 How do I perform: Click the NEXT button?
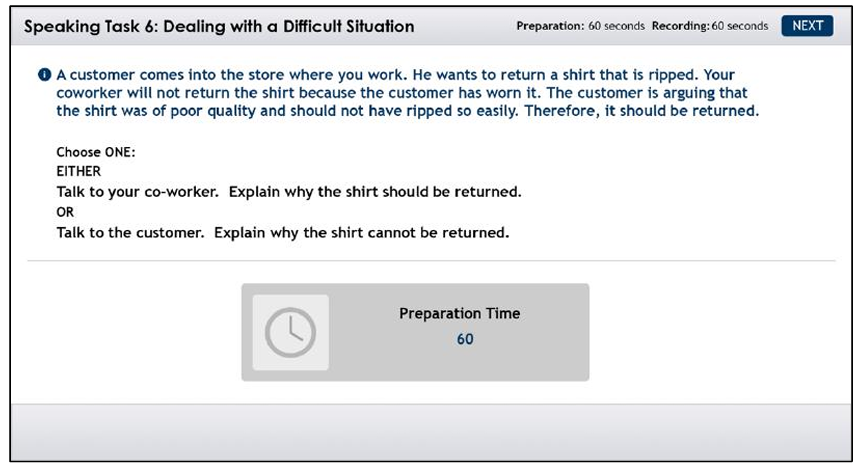[807, 25]
